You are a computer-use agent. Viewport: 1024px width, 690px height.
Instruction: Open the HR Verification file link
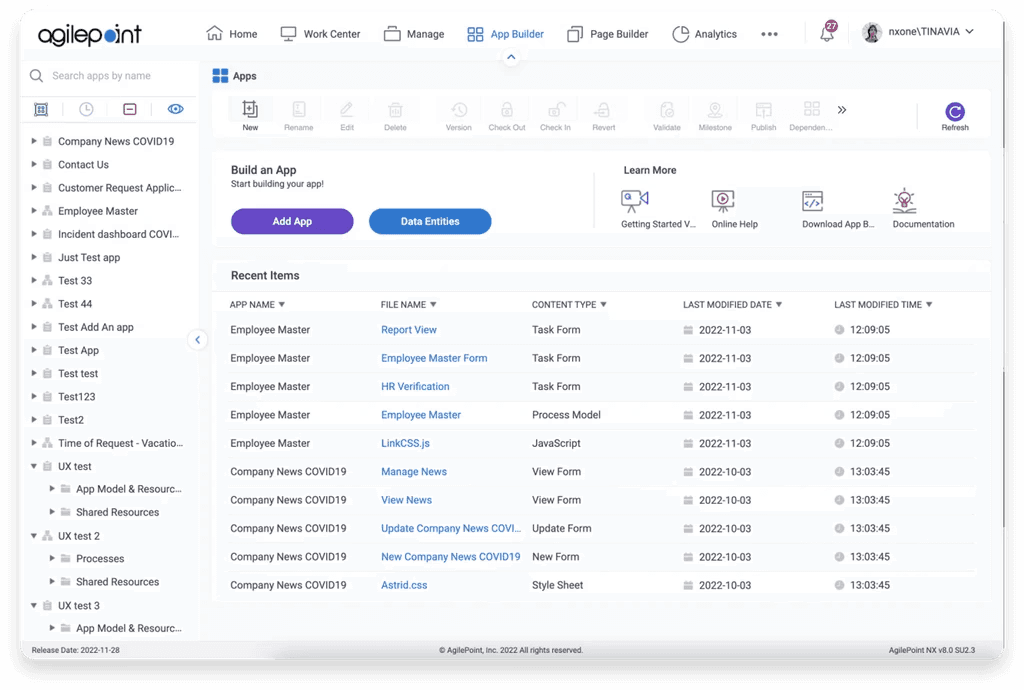[415, 386]
